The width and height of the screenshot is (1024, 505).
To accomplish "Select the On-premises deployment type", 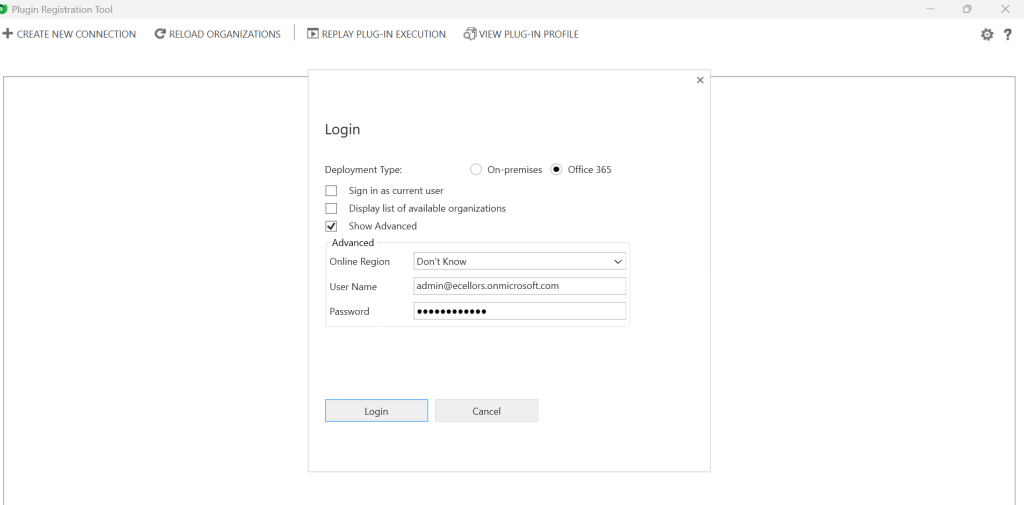I will [x=476, y=170].
